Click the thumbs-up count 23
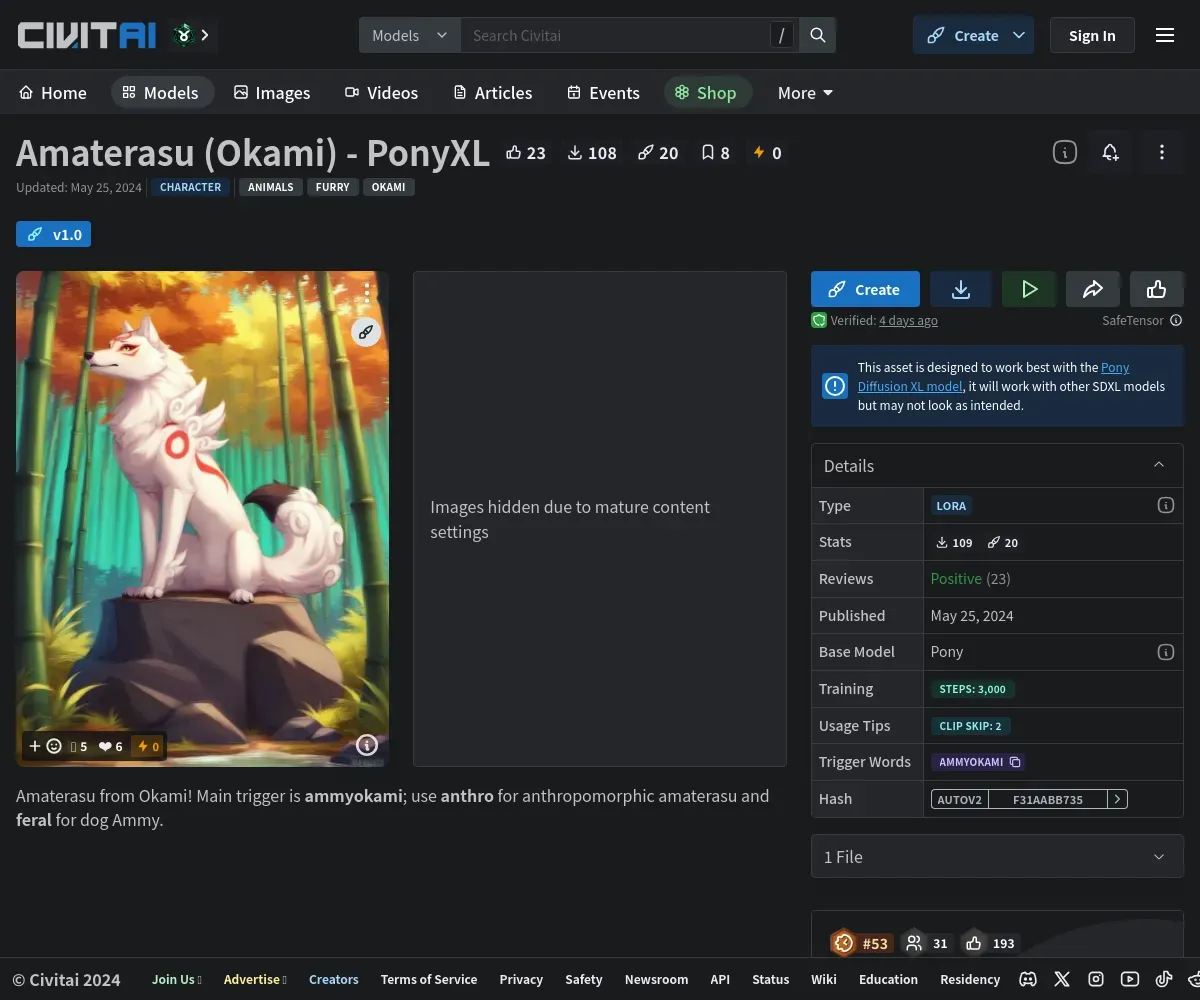Image resolution: width=1200 pixels, height=1000 pixels. 526,153
